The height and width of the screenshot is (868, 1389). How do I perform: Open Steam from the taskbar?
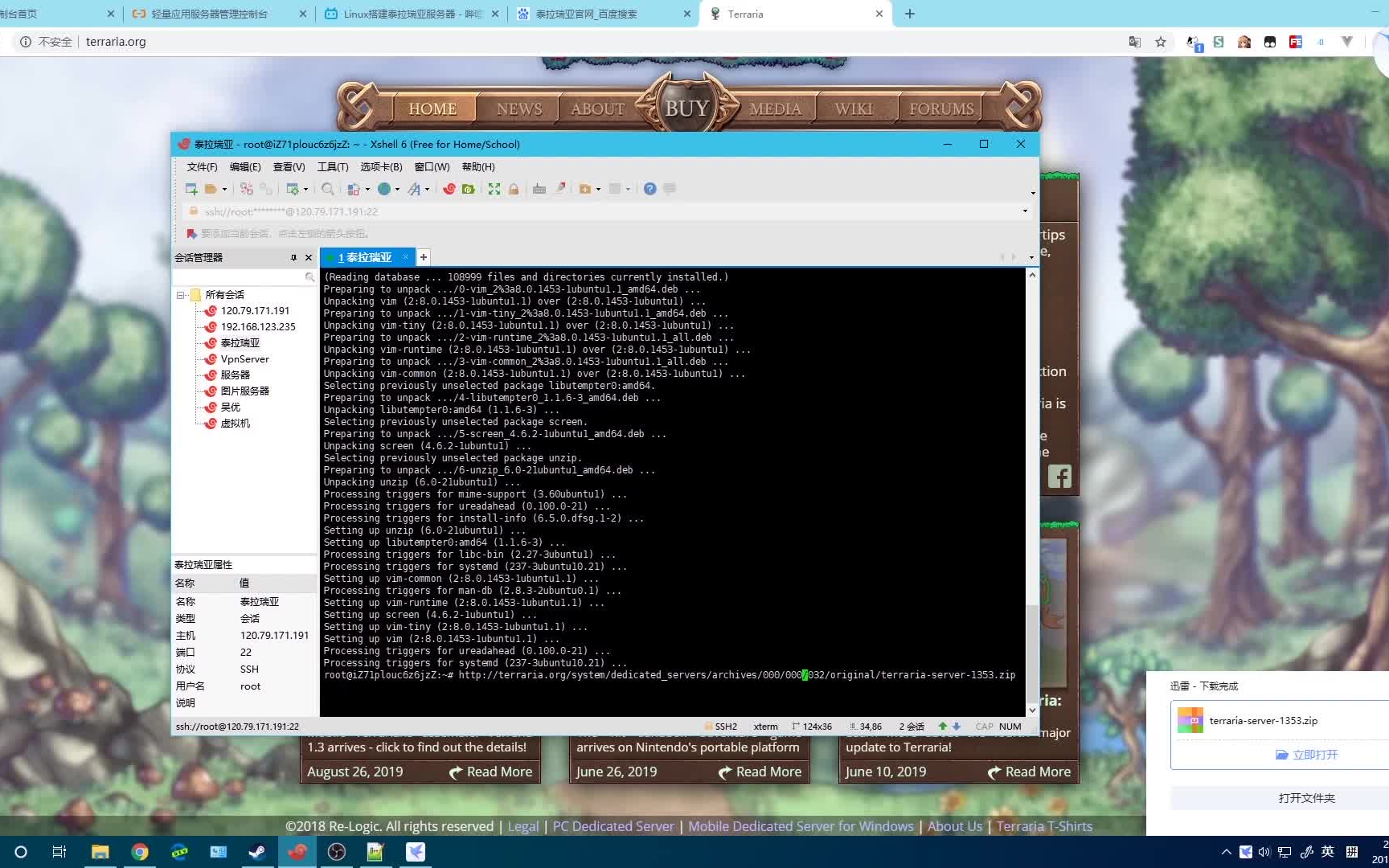[257, 852]
